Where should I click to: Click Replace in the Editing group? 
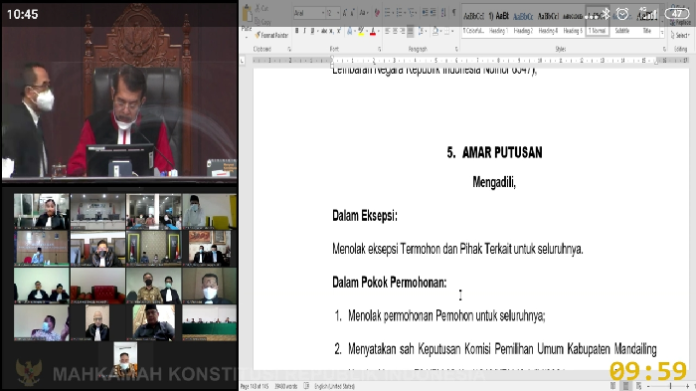click(680, 22)
